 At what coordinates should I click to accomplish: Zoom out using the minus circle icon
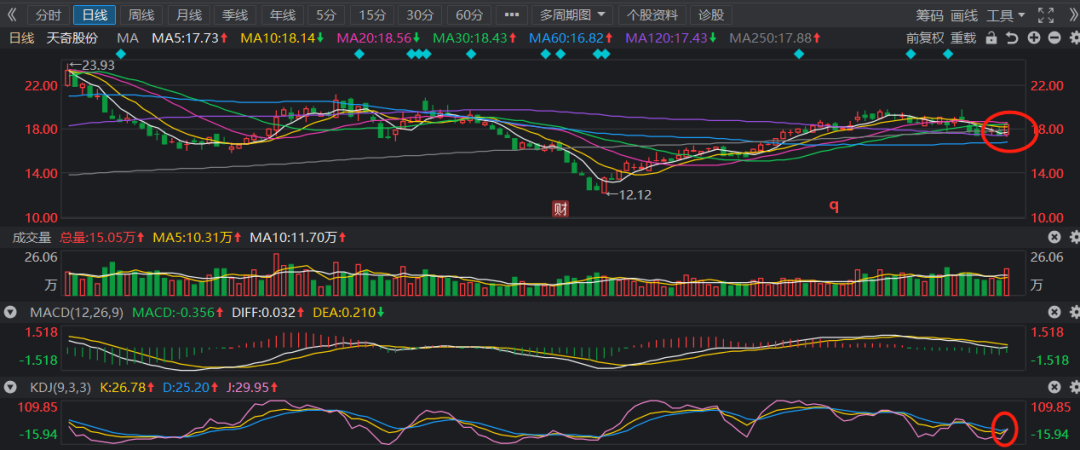click(1054, 38)
